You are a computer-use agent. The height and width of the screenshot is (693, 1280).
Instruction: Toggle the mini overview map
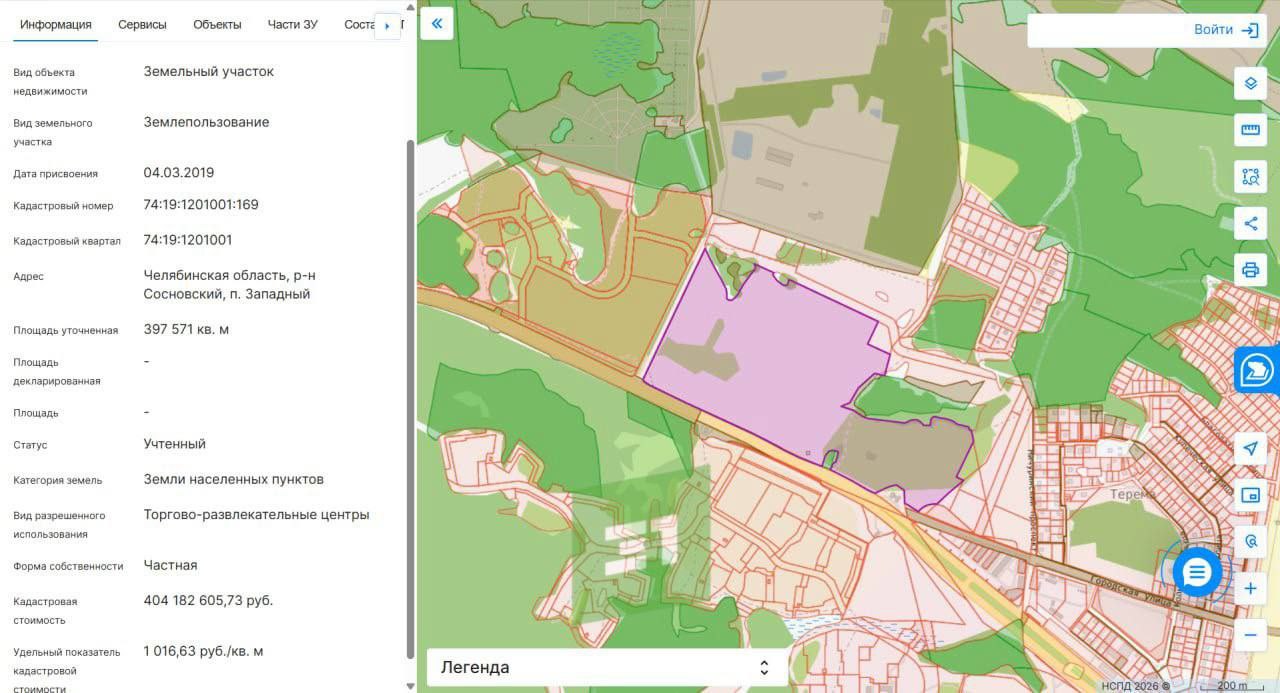(1250, 495)
